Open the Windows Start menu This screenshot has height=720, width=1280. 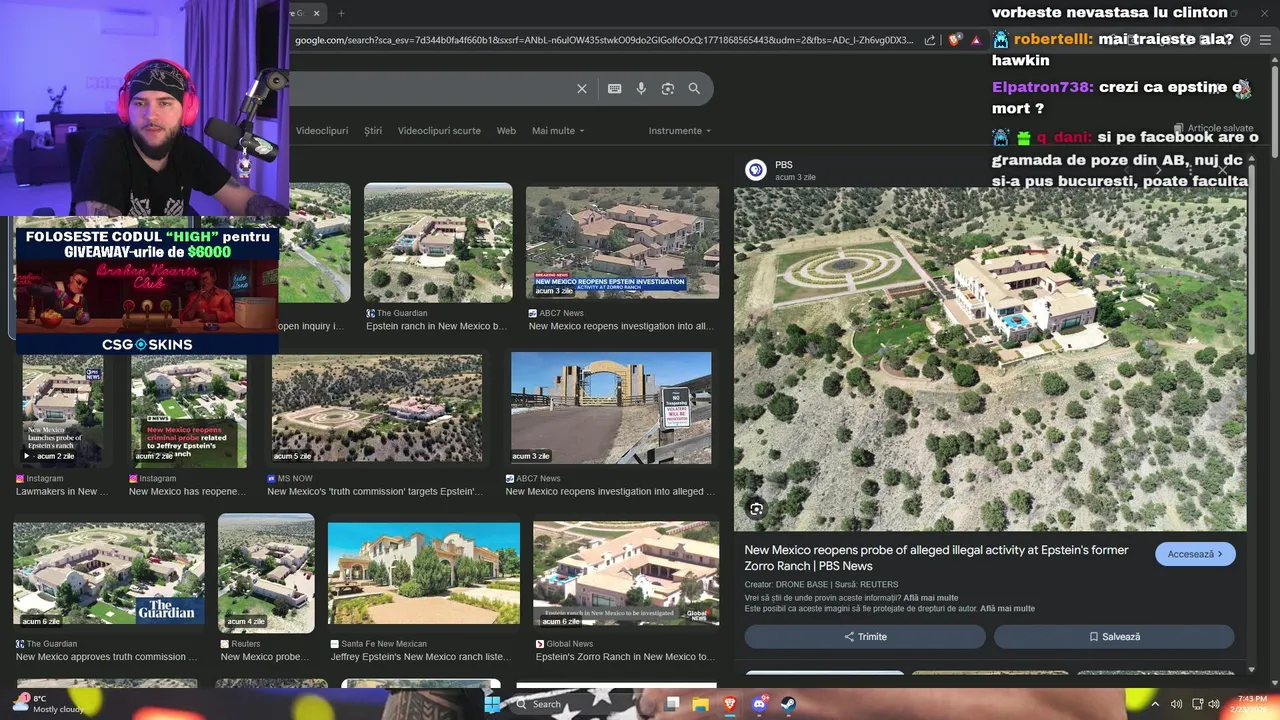[x=492, y=704]
